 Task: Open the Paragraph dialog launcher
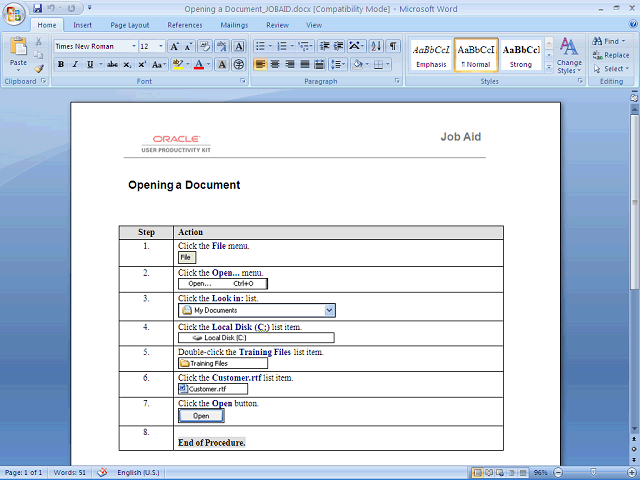click(x=397, y=81)
